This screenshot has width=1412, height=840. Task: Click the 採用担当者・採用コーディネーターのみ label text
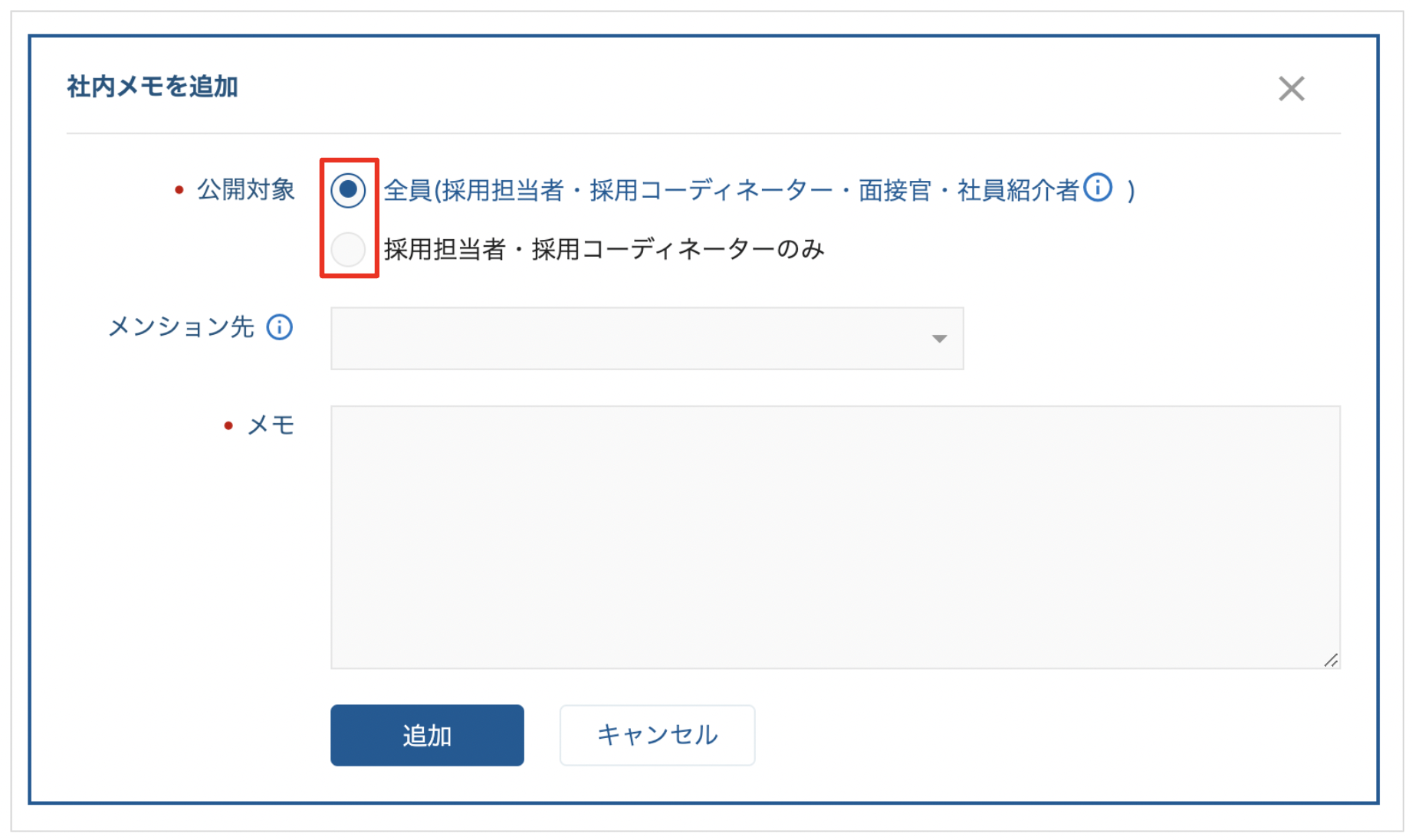pos(604,249)
